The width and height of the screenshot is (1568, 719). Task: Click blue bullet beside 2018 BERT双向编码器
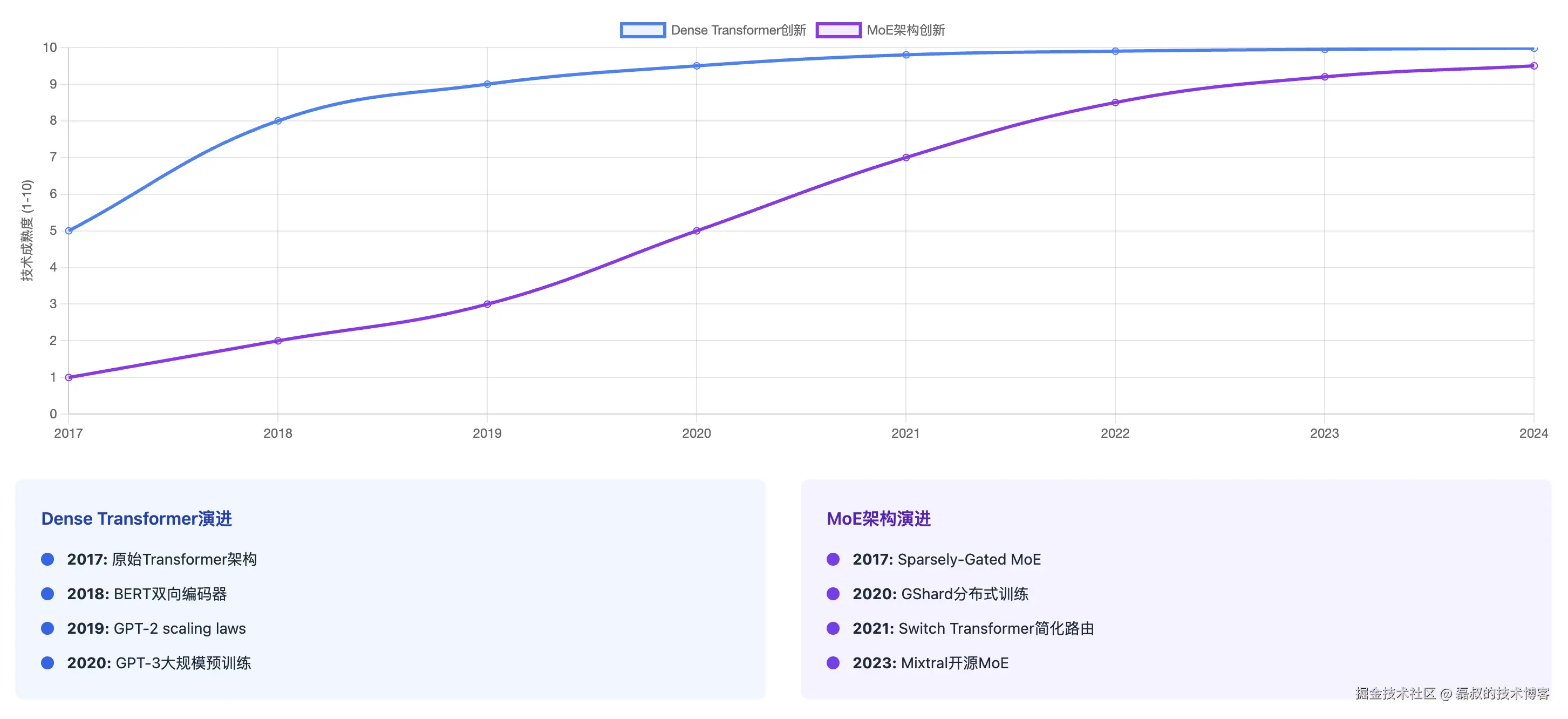pyautogui.click(x=47, y=594)
